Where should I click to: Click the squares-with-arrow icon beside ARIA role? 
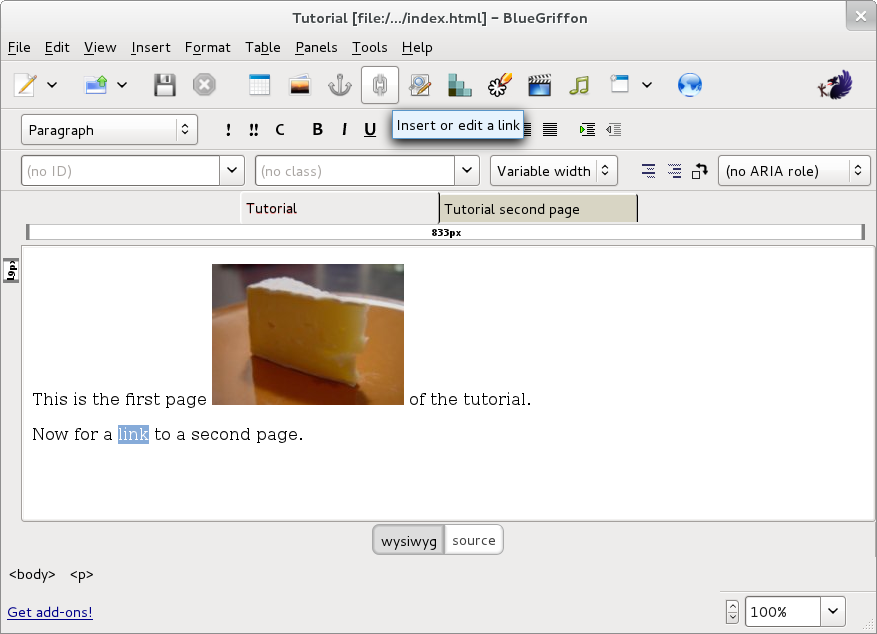click(700, 171)
